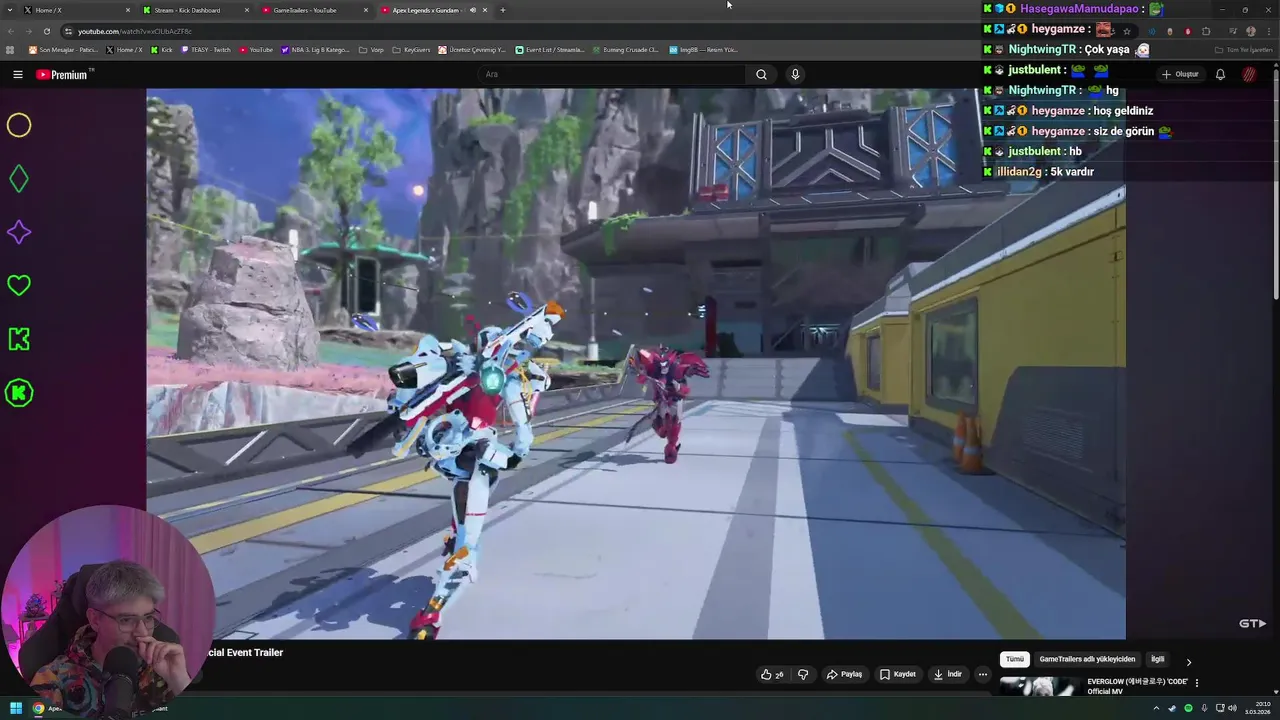Image resolution: width=1280 pixels, height=720 pixels.
Task: Reload the page with browser refresh button
Action: click(x=46, y=31)
